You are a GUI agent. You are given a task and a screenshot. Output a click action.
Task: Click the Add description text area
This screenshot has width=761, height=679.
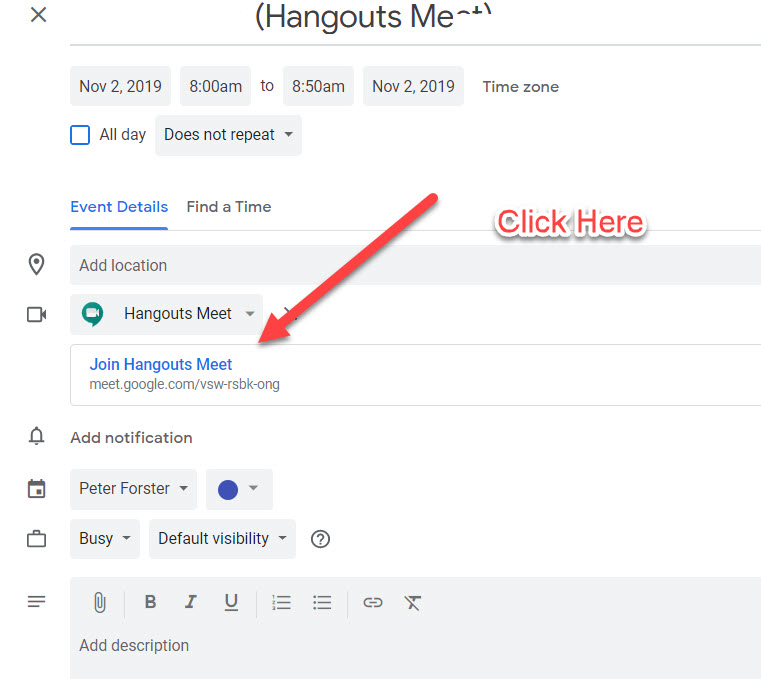[x=415, y=646]
